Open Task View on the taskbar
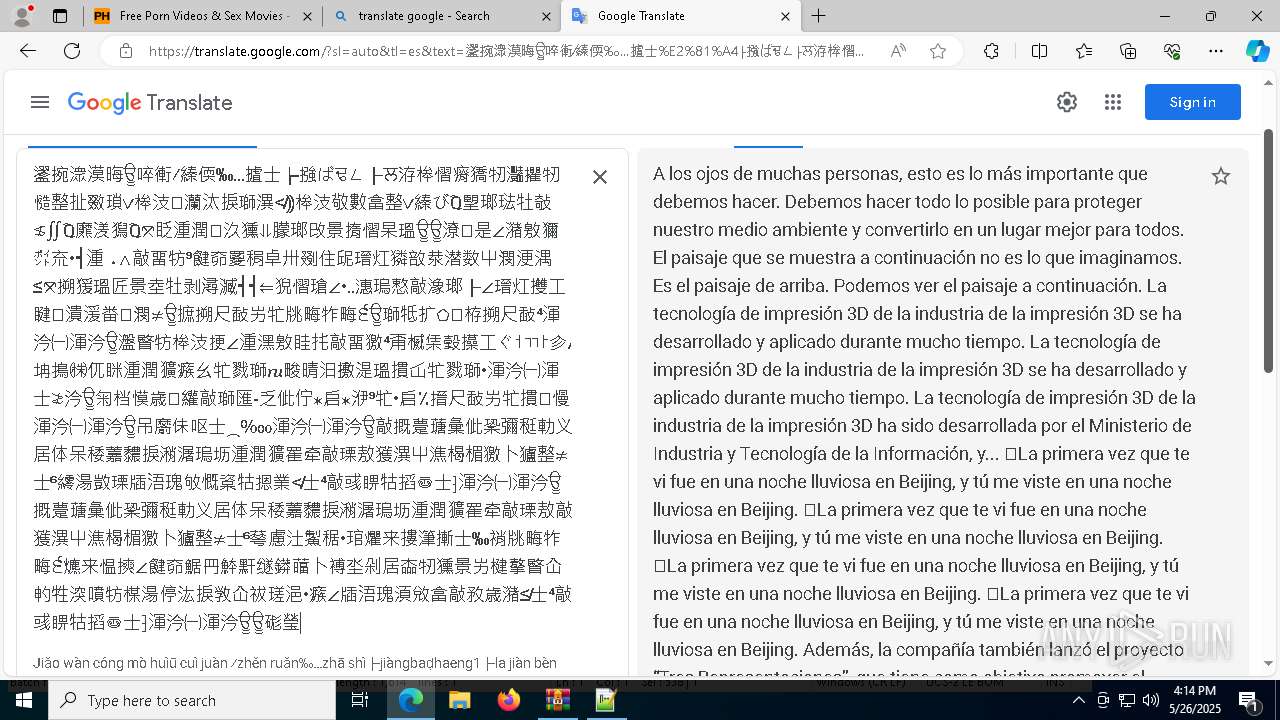The width and height of the screenshot is (1280, 720). (360, 700)
